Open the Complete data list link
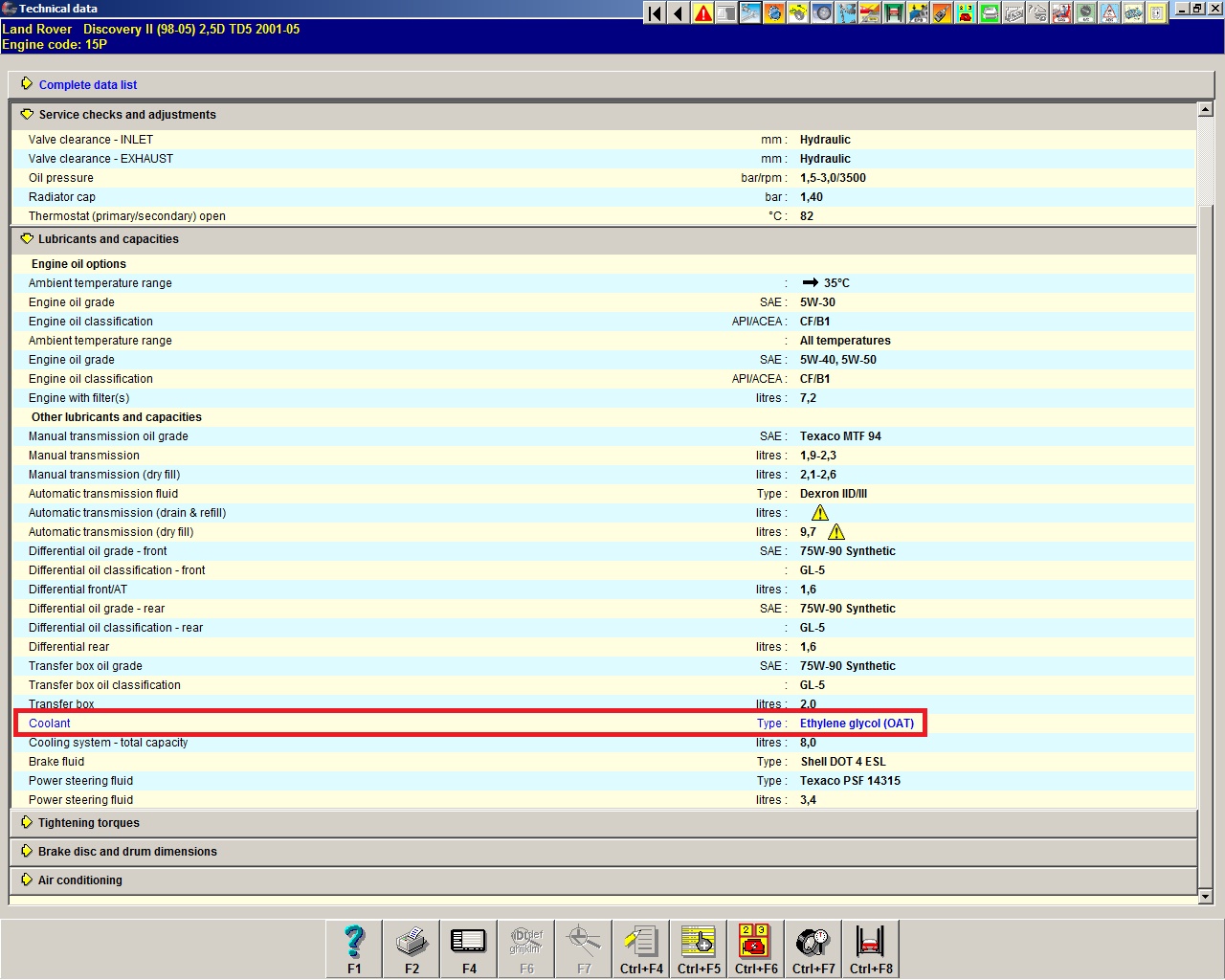 (87, 85)
